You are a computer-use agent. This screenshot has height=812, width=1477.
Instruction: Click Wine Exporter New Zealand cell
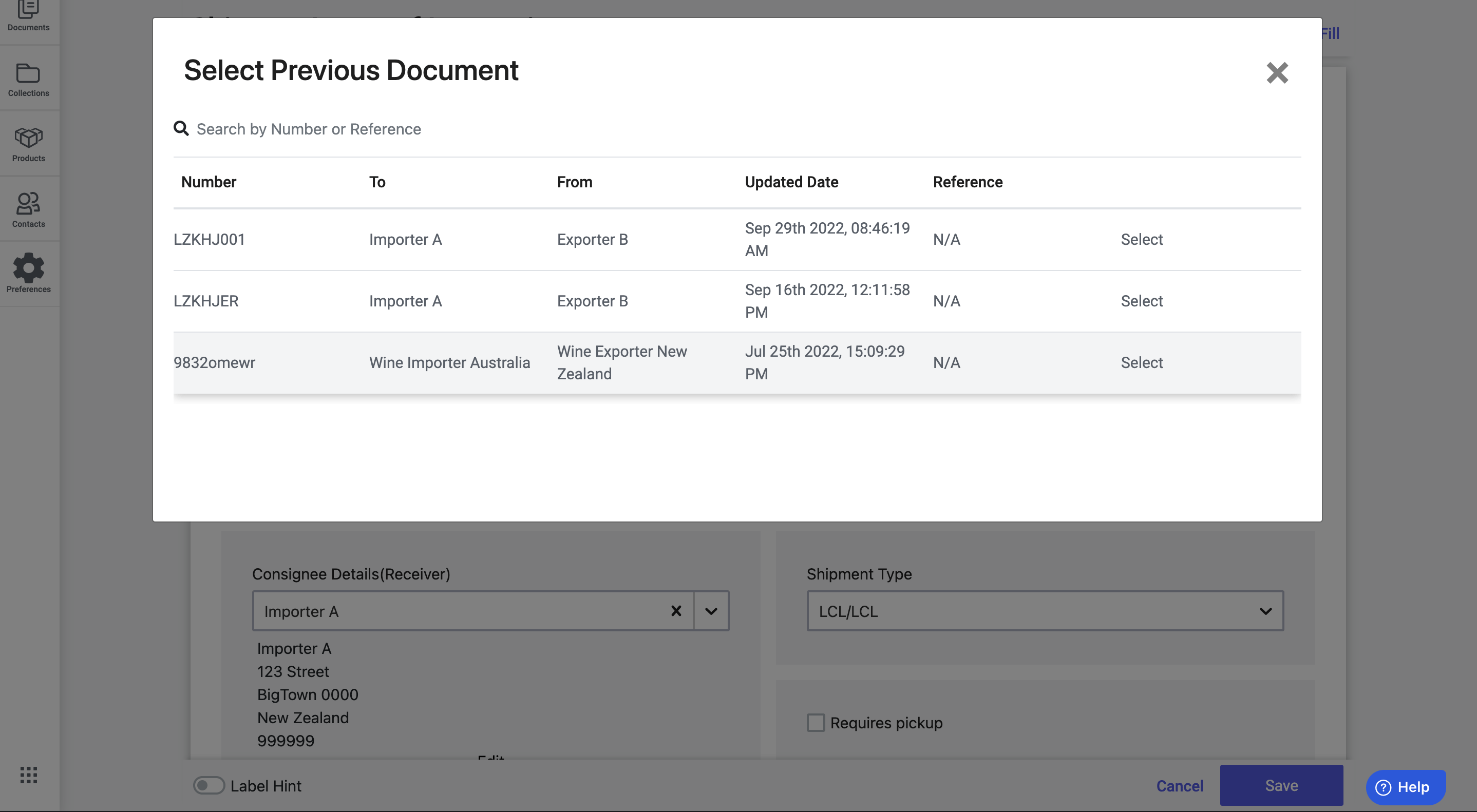pos(622,363)
